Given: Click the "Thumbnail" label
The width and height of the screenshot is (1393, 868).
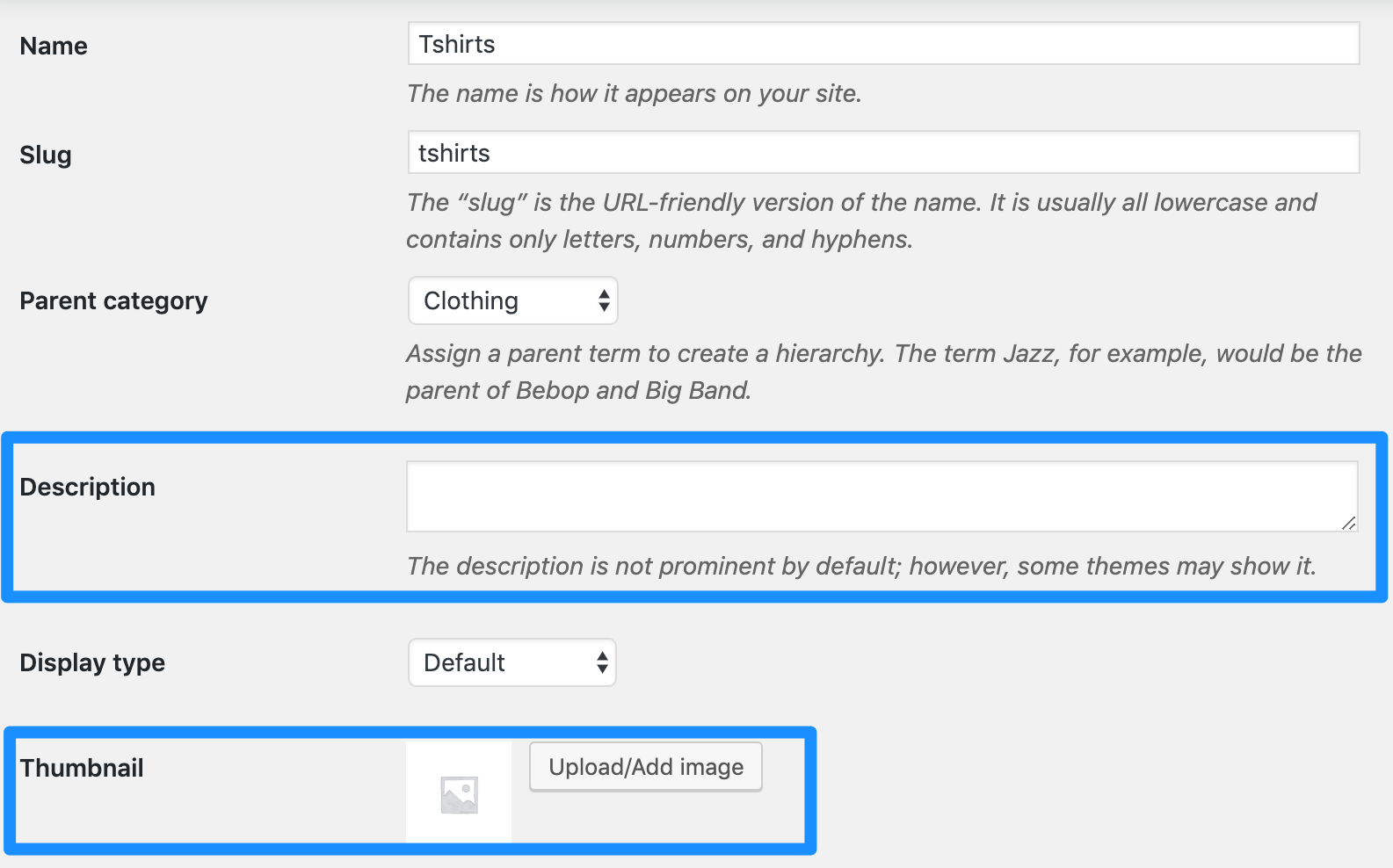Looking at the screenshot, I should tap(82, 769).
